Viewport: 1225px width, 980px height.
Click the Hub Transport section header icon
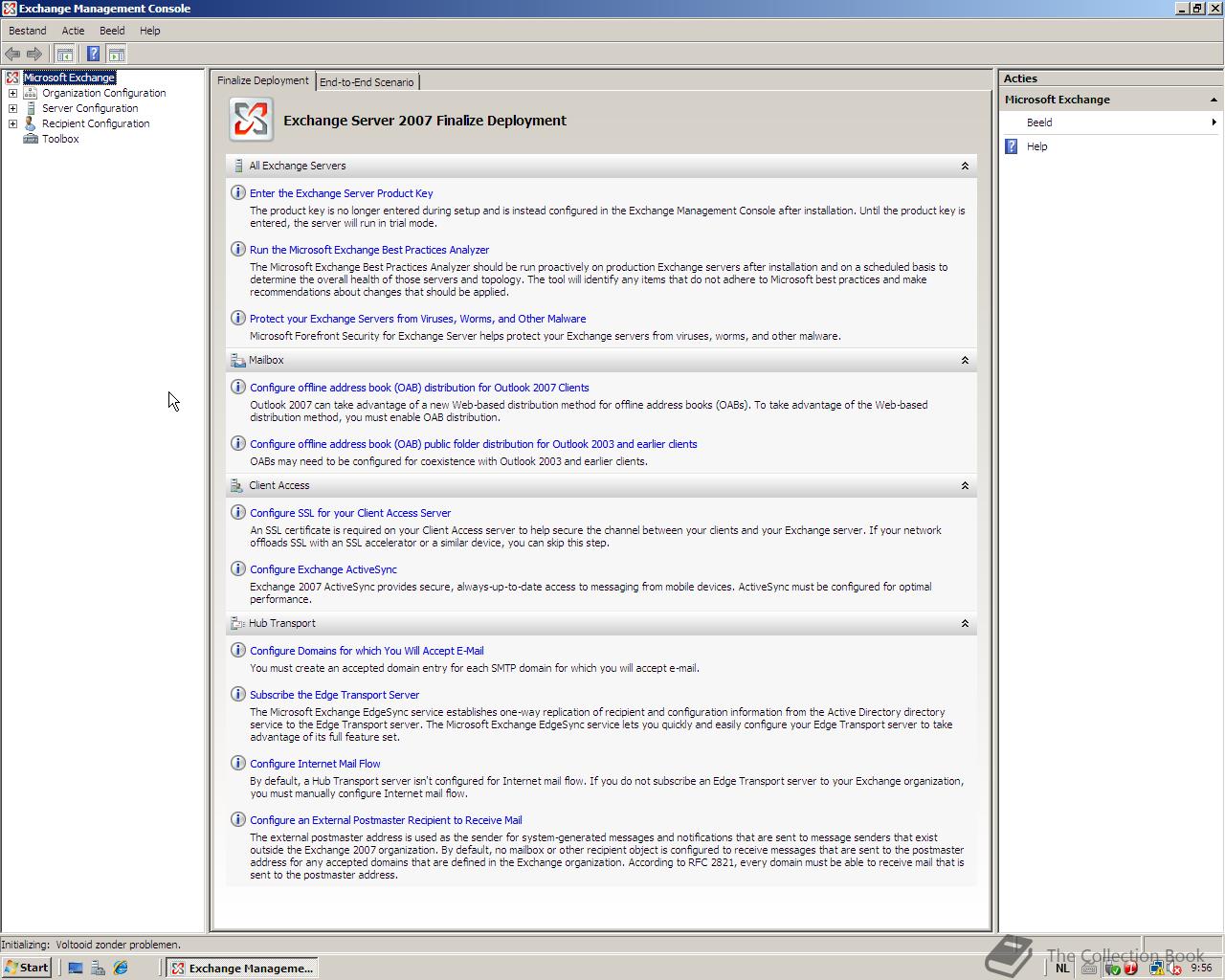[x=237, y=623]
